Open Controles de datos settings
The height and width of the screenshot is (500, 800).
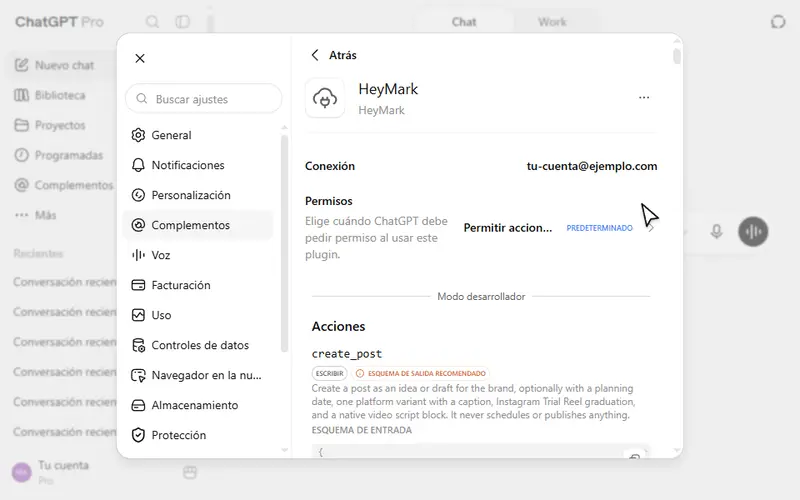click(198, 345)
